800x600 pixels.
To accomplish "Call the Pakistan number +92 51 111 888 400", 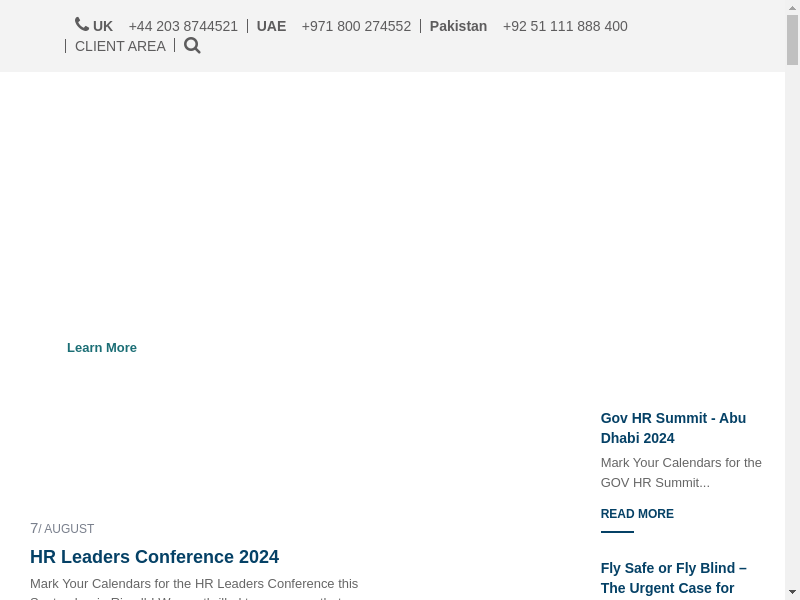I will click(565, 26).
